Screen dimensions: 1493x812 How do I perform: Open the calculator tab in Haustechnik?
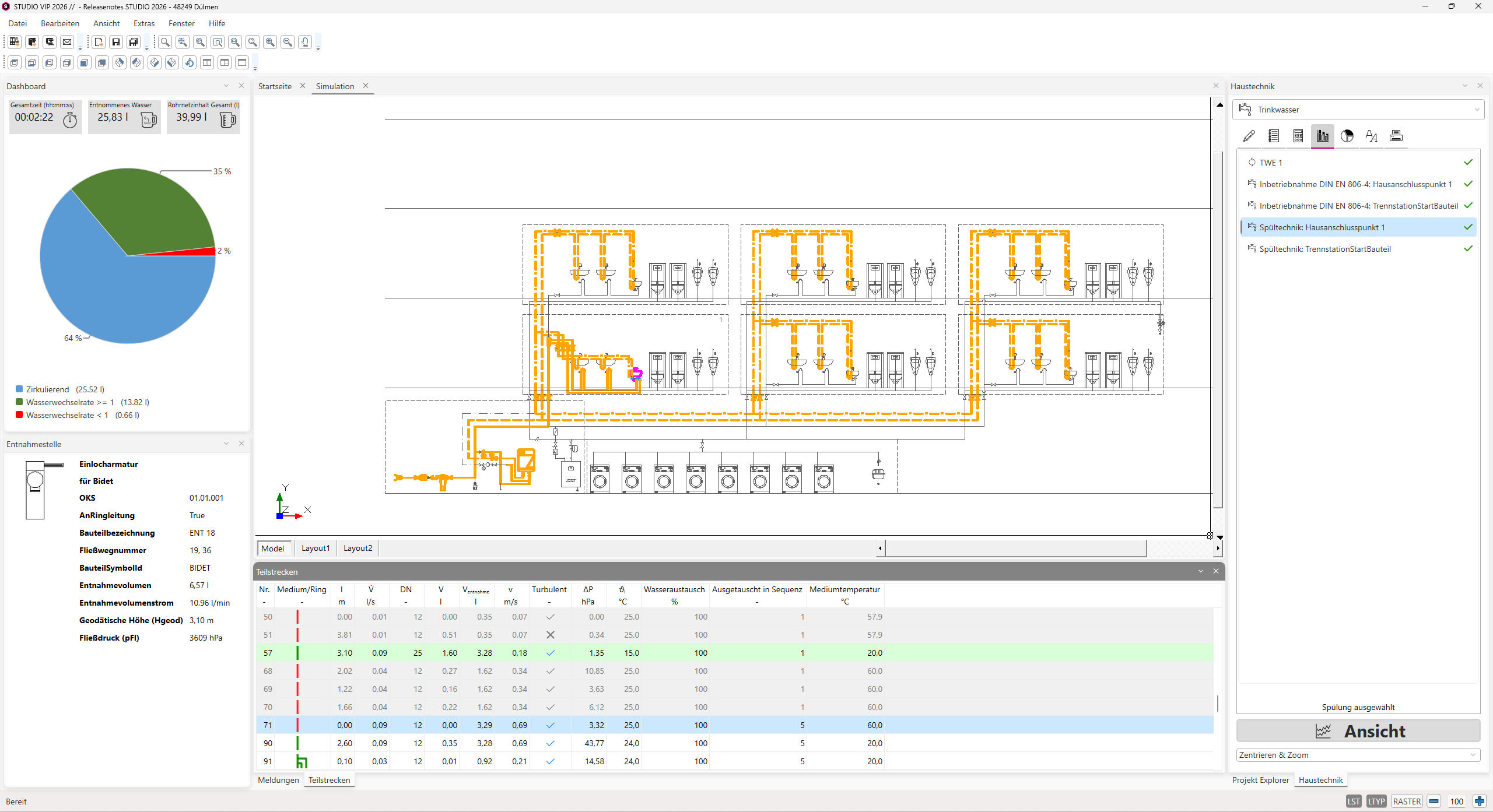tap(1298, 136)
